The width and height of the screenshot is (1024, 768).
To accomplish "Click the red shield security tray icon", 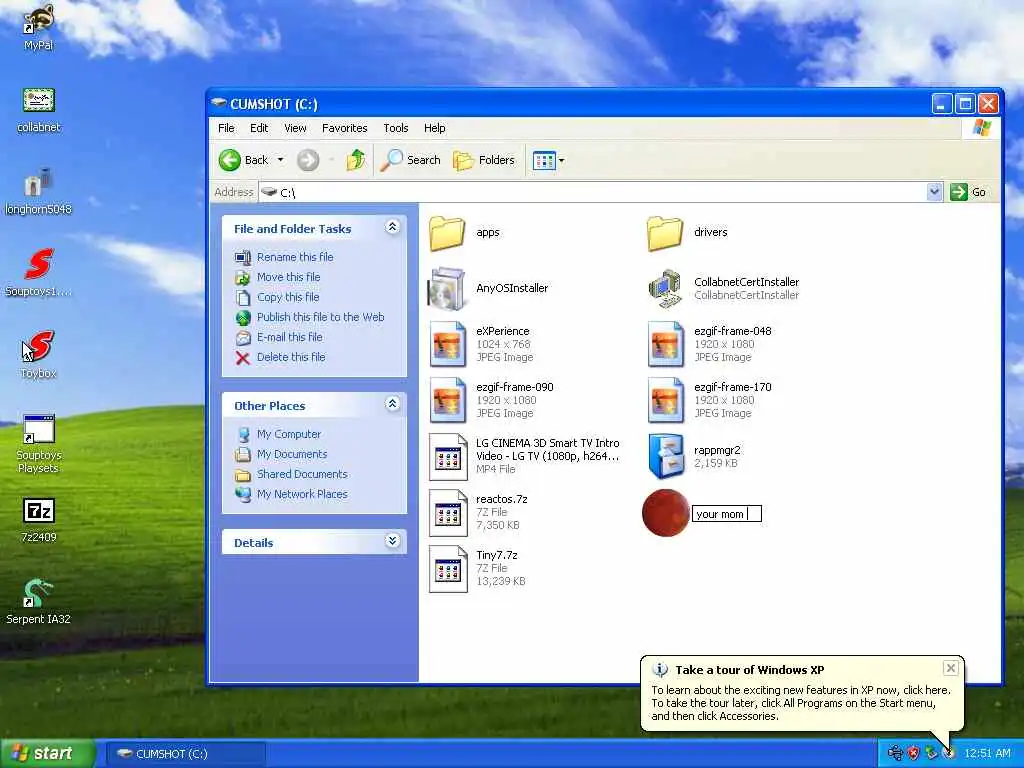I will (x=913, y=754).
